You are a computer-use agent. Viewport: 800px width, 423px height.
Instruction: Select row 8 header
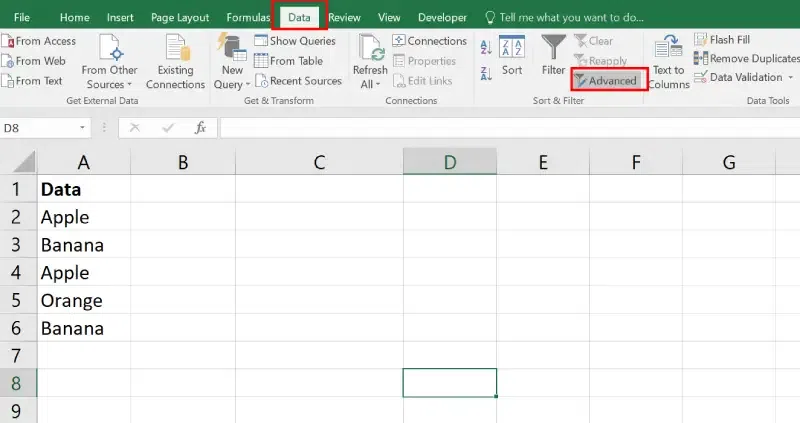coord(18,383)
